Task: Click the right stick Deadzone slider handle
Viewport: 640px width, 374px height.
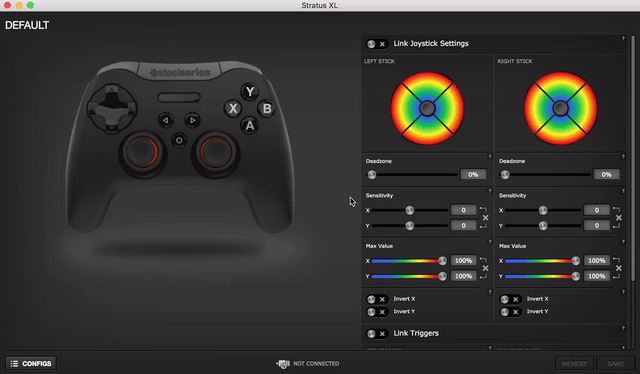Action: pyautogui.click(x=505, y=175)
